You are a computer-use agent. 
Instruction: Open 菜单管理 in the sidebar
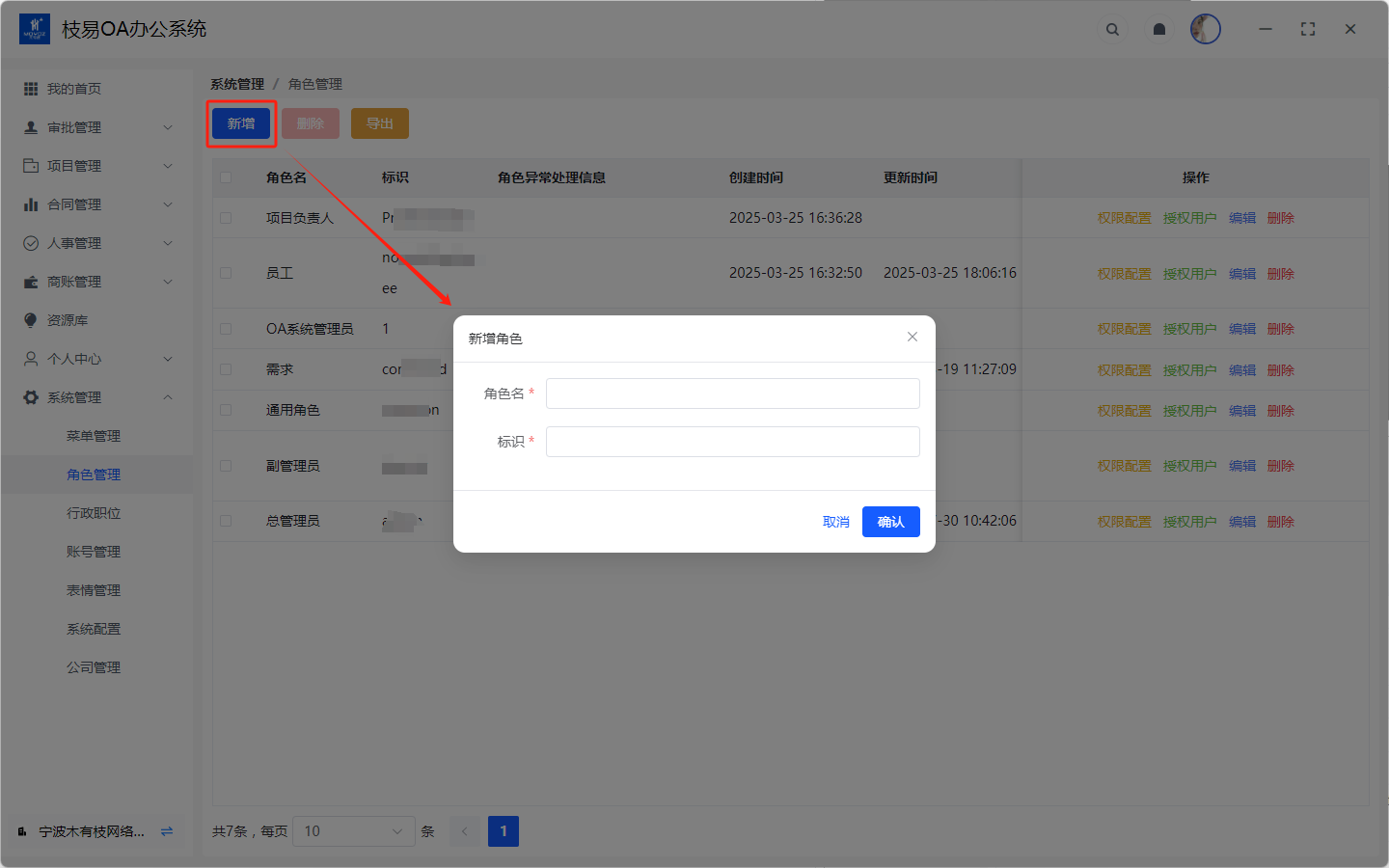coord(94,436)
